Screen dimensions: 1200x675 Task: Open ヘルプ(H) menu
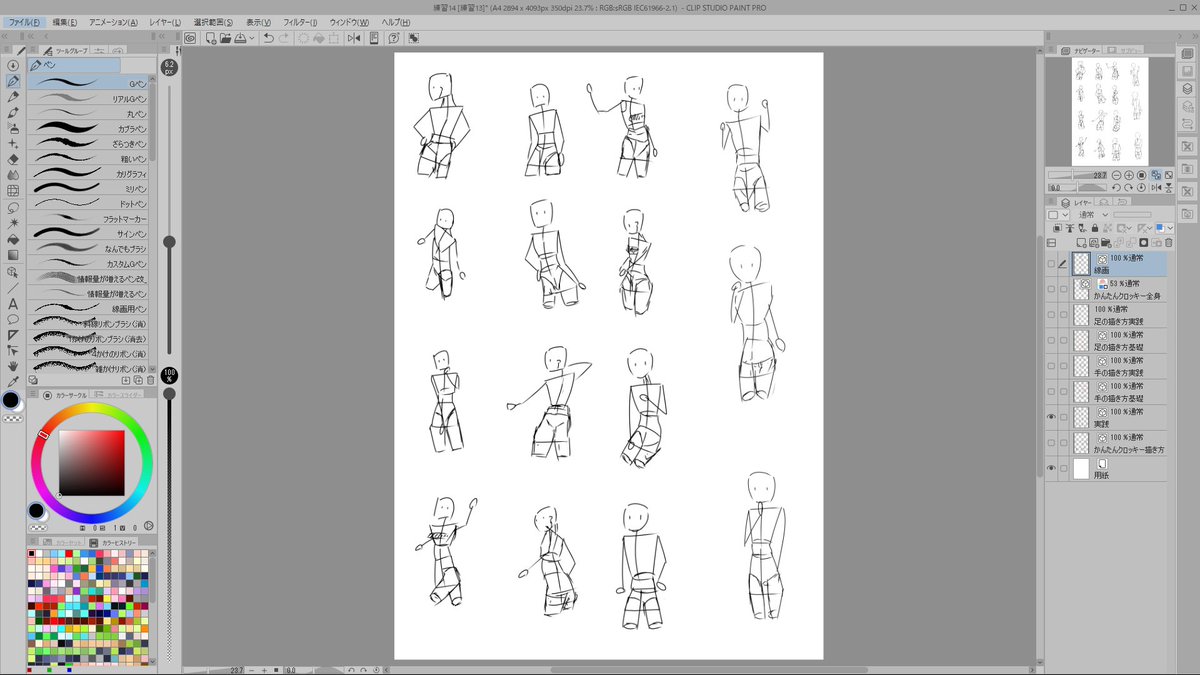[397, 22]
